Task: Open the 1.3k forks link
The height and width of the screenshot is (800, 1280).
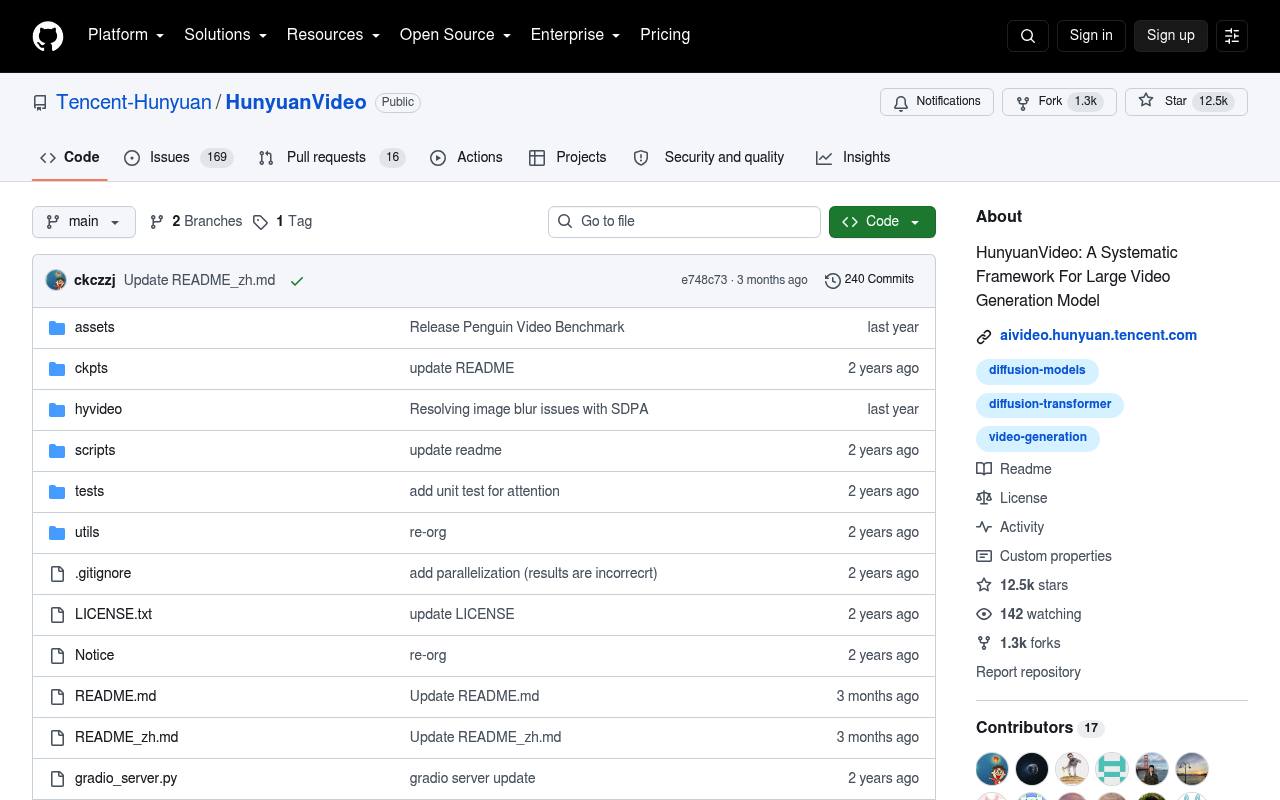Action: pyautogui.click(x=1030, y=643)
